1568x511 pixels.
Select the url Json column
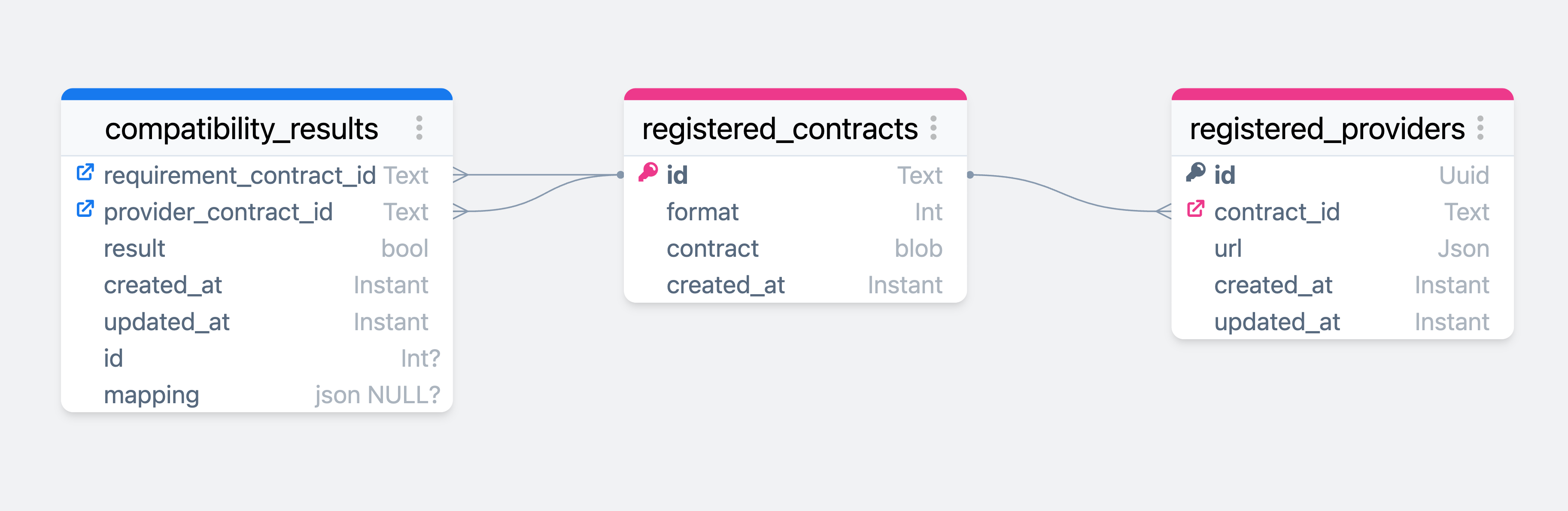click(x=1342, y=249)
